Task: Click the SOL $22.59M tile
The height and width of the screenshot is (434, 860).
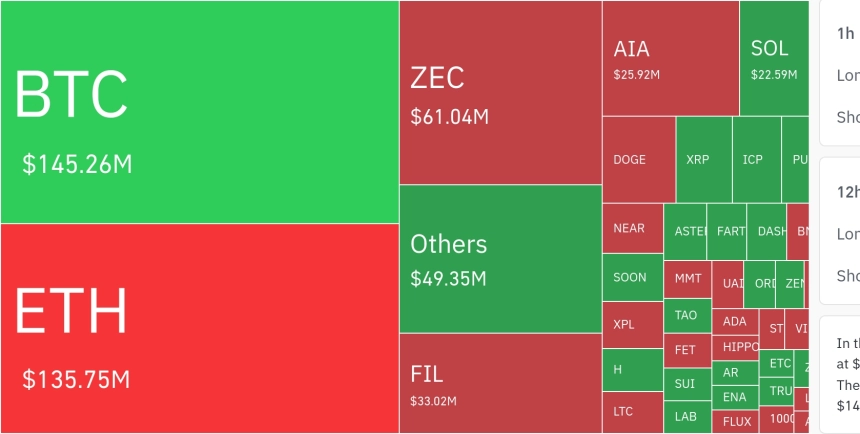Action: [x=773, y=58]
